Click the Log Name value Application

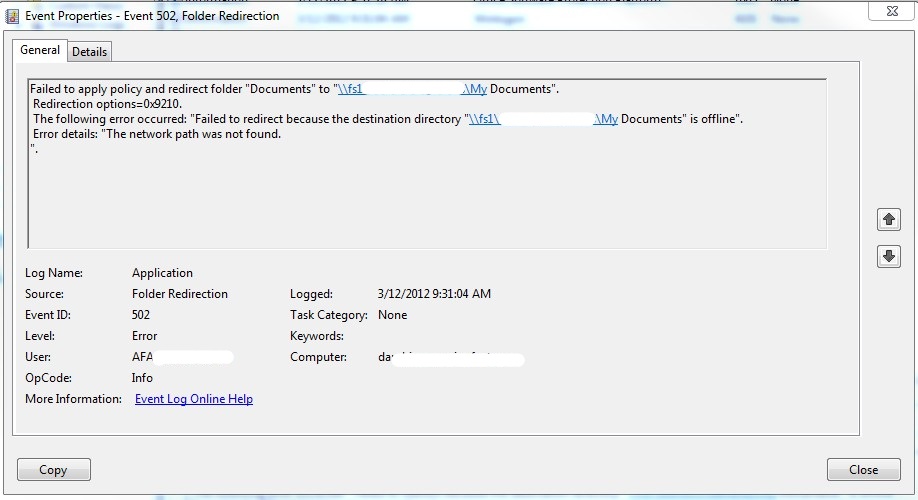coord(162,273)
